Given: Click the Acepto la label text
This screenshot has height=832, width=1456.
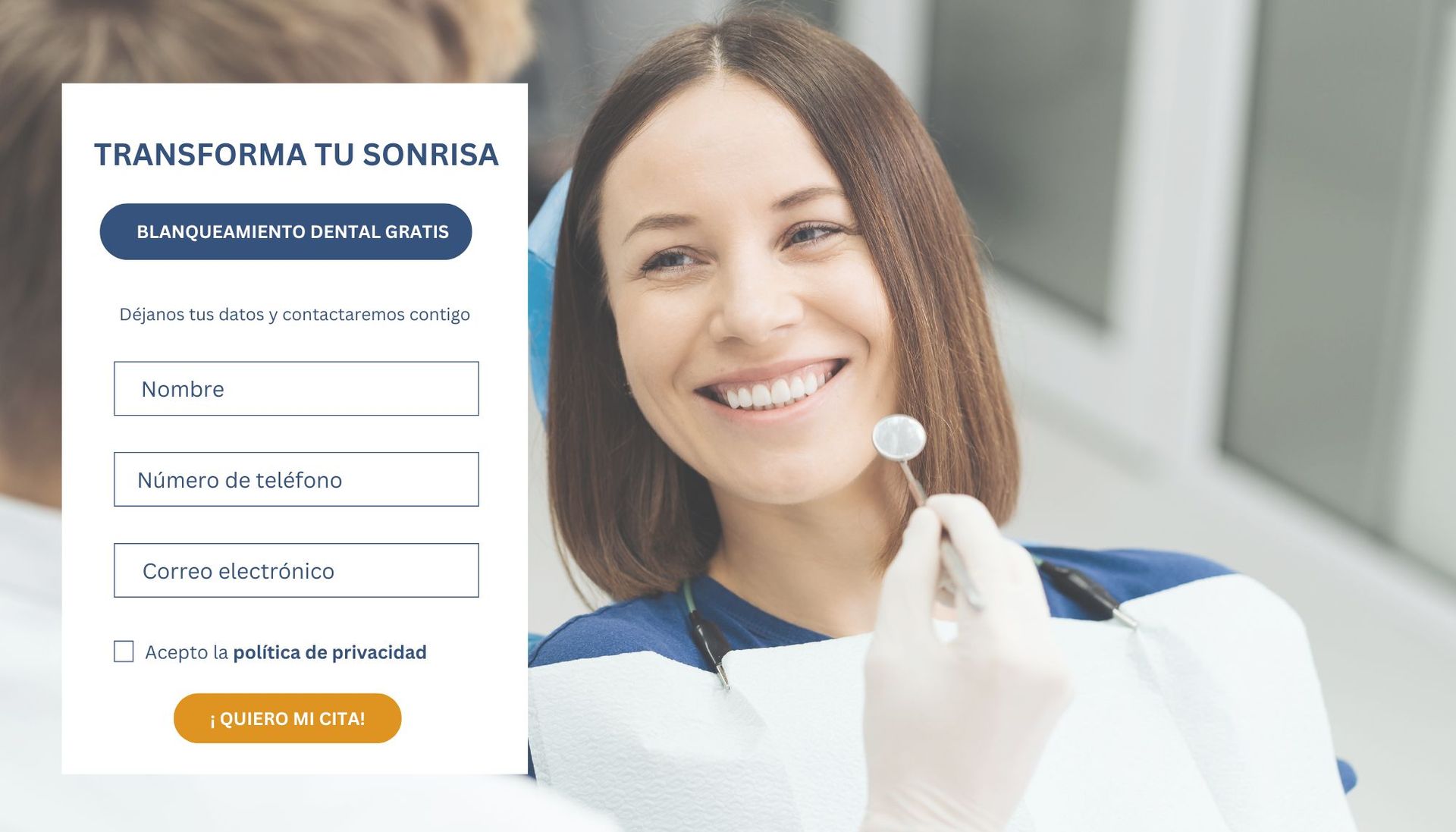Looking at the screenshot, I should (187, 652).
